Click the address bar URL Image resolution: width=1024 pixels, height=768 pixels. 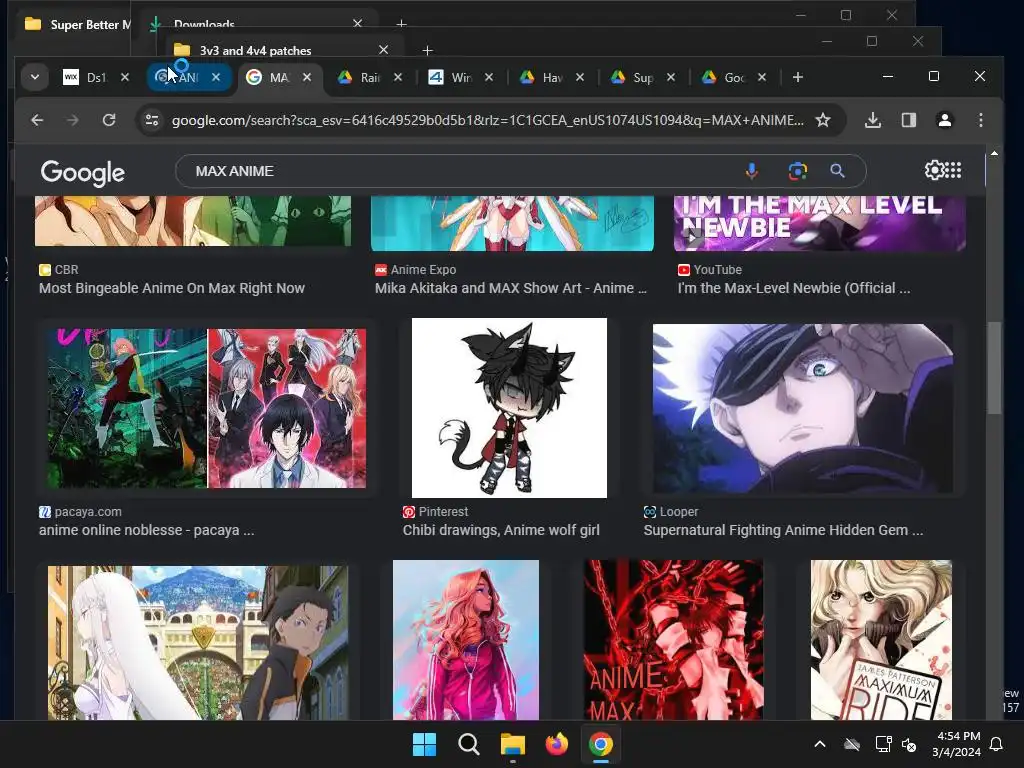point(487,120)
